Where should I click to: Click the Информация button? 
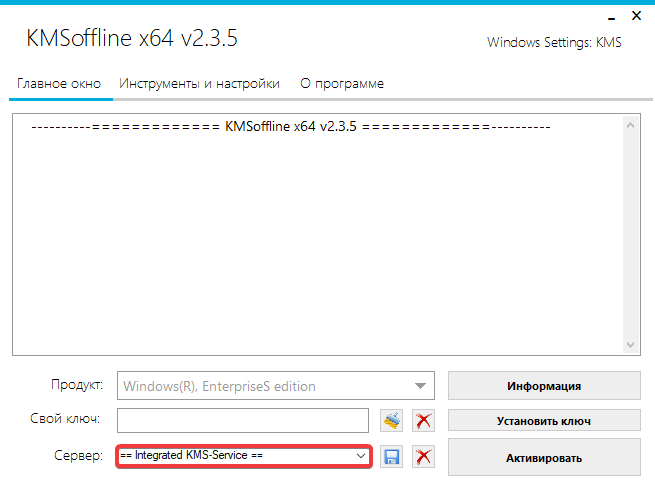pos(544,386)
